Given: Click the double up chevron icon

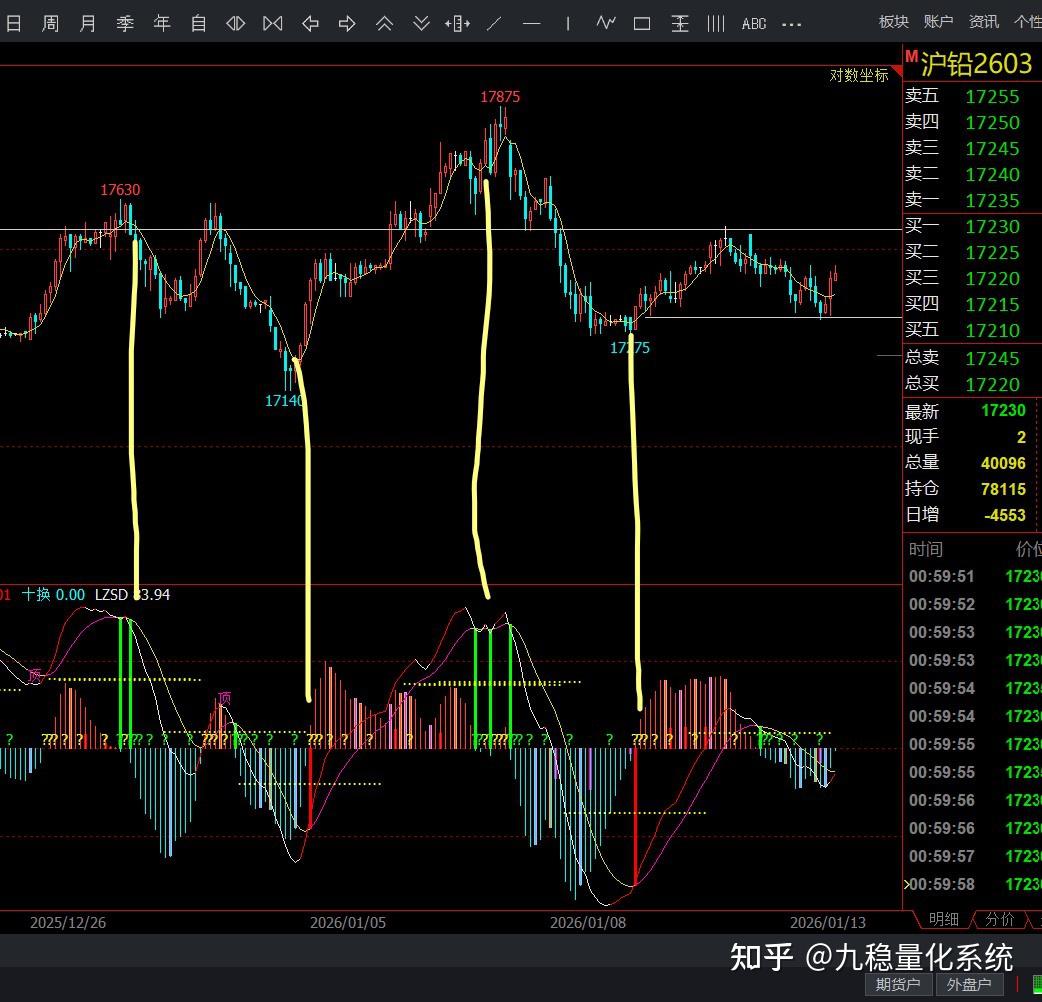Looking at the screenshot, I should point(384,23).
